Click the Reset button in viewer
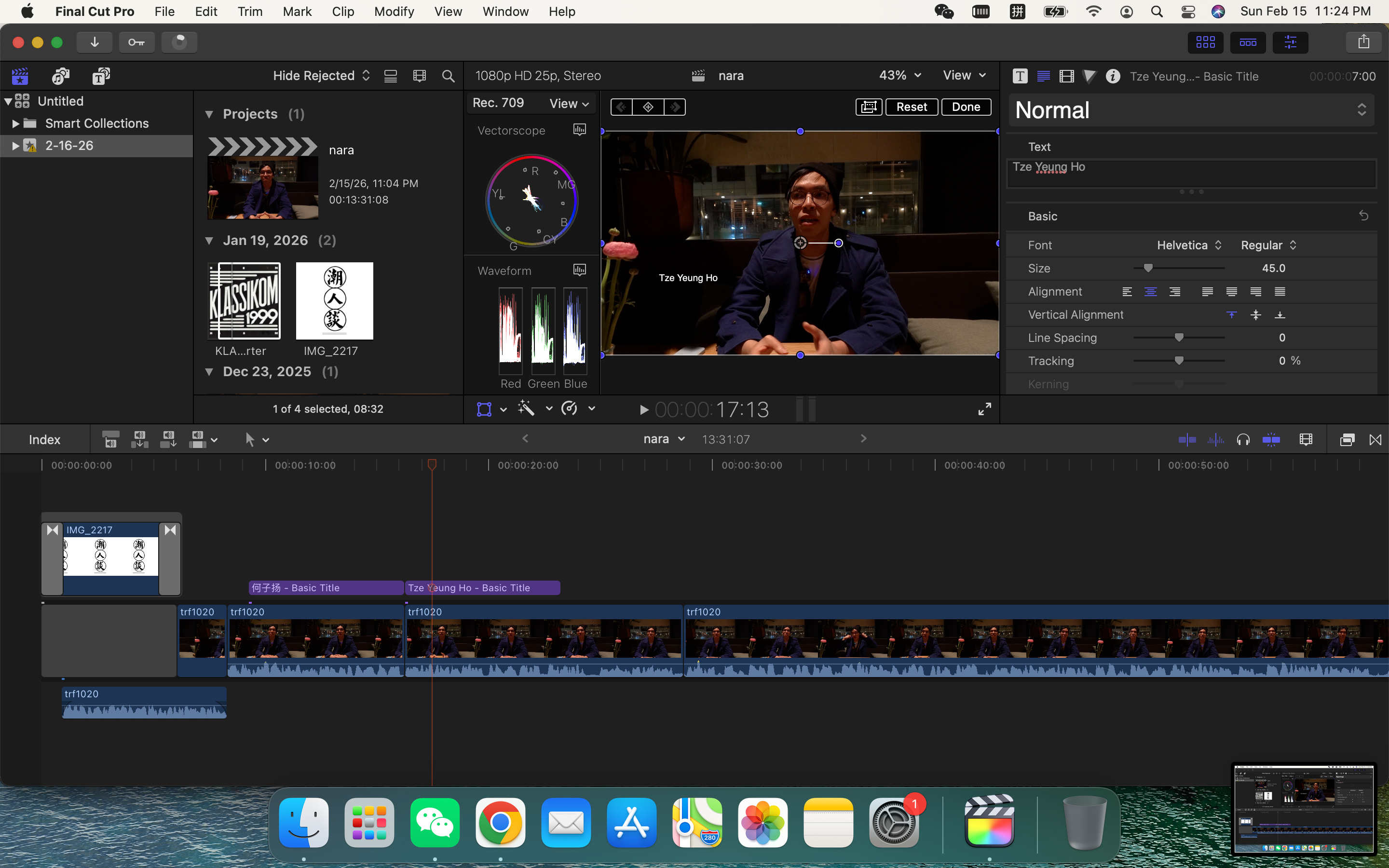1389x868 pixels. (911, 107)
